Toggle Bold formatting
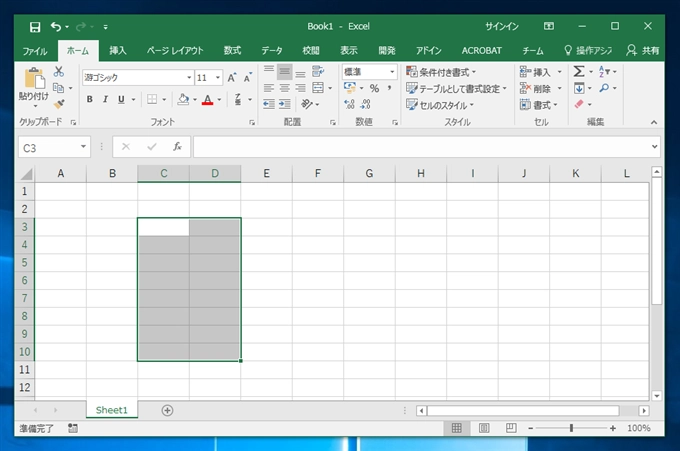The height and width of the screenshot is (451, 680). click(x=89, y=99)
